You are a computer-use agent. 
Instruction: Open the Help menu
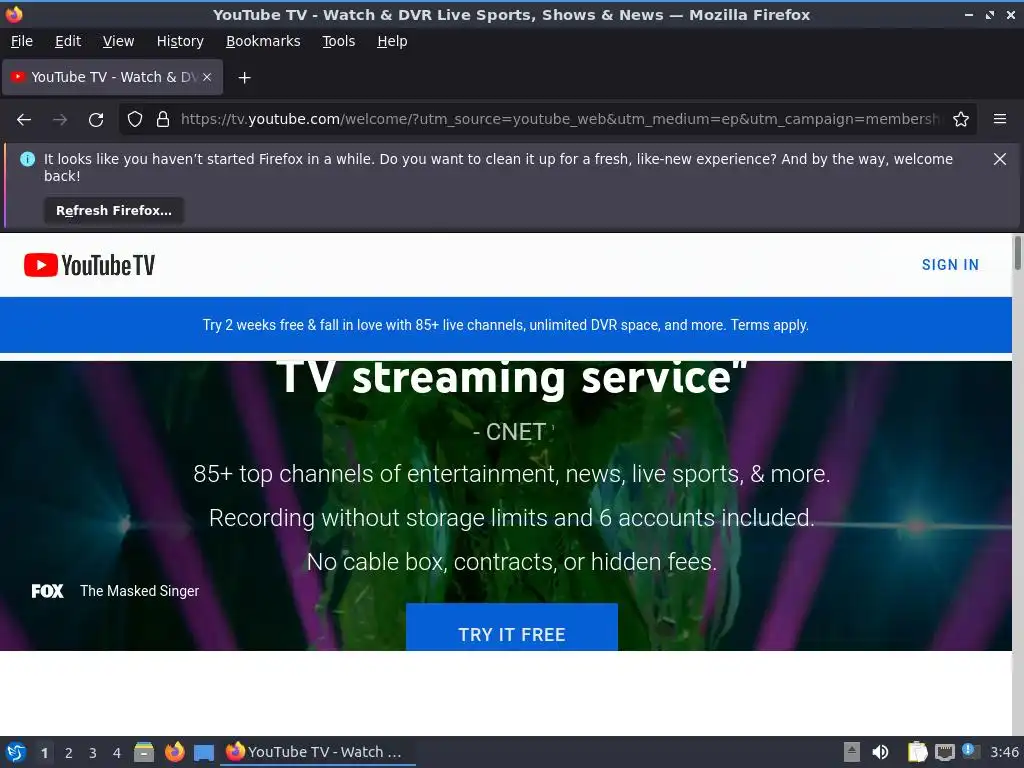(x=392, y=41)
